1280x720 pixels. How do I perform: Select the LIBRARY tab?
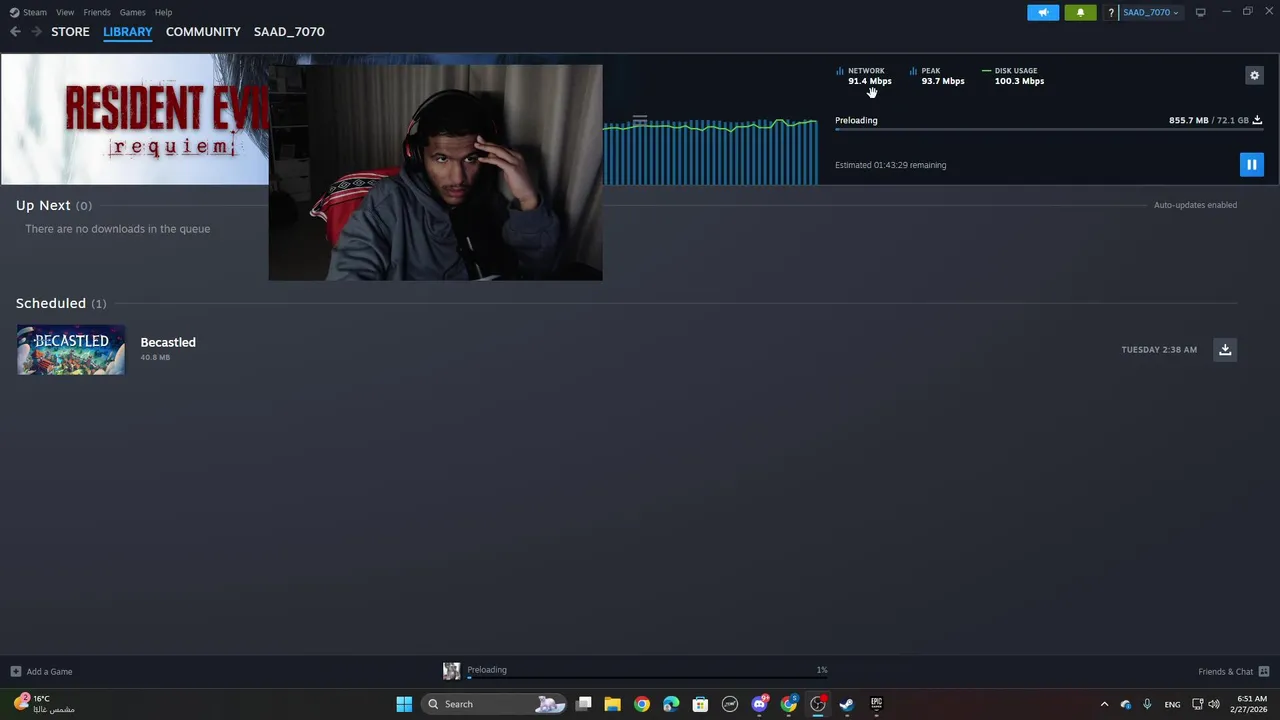(x=128, y=32)
